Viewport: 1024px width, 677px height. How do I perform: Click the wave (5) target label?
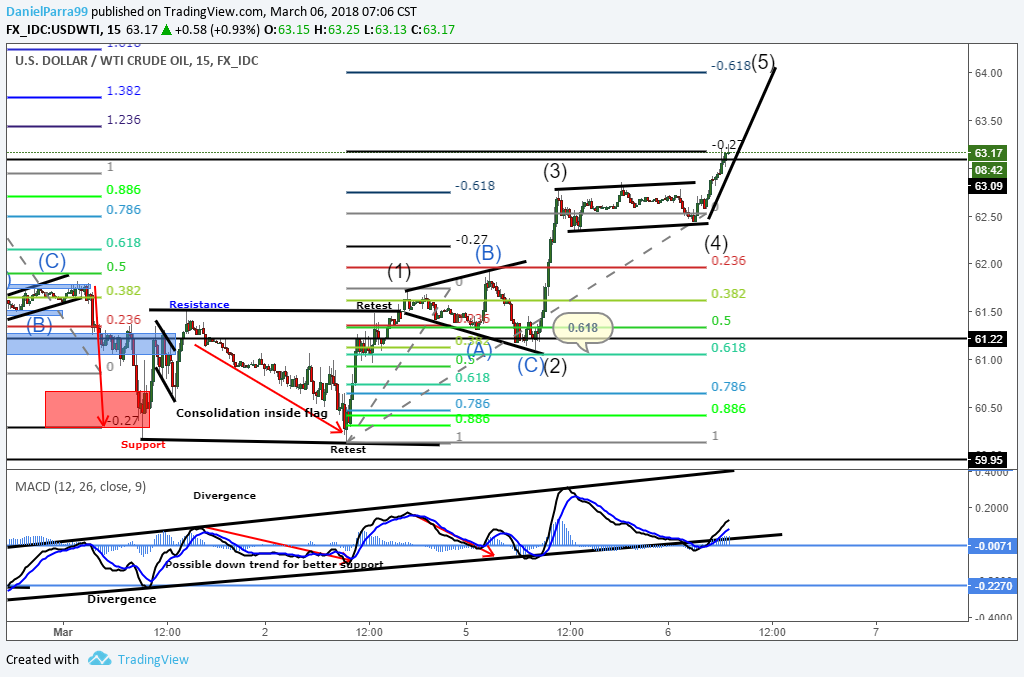[763, 62]
